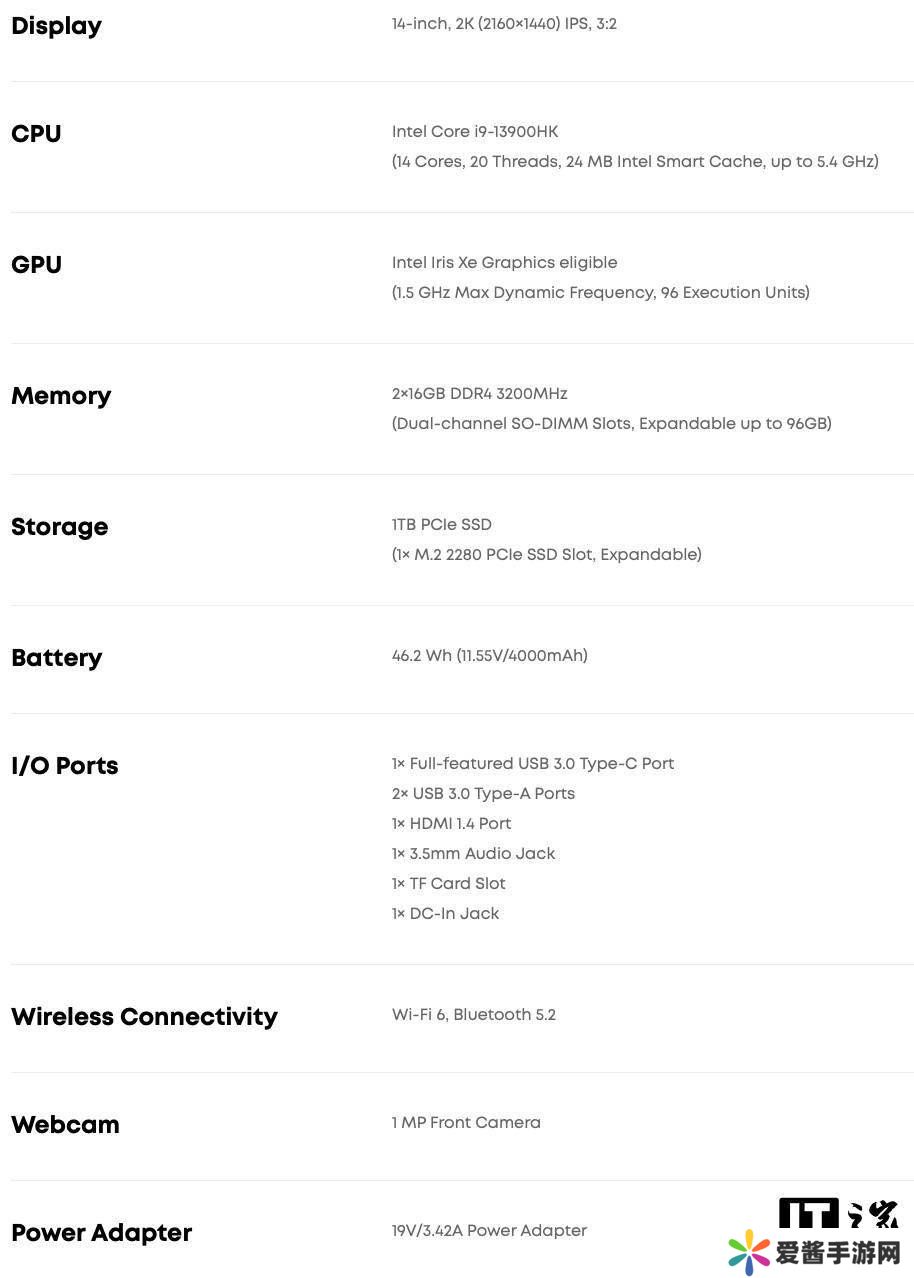This screenshot has height=1278, width=914.
Task: Click the black IT logo watermark
Action: [808, 1214]
